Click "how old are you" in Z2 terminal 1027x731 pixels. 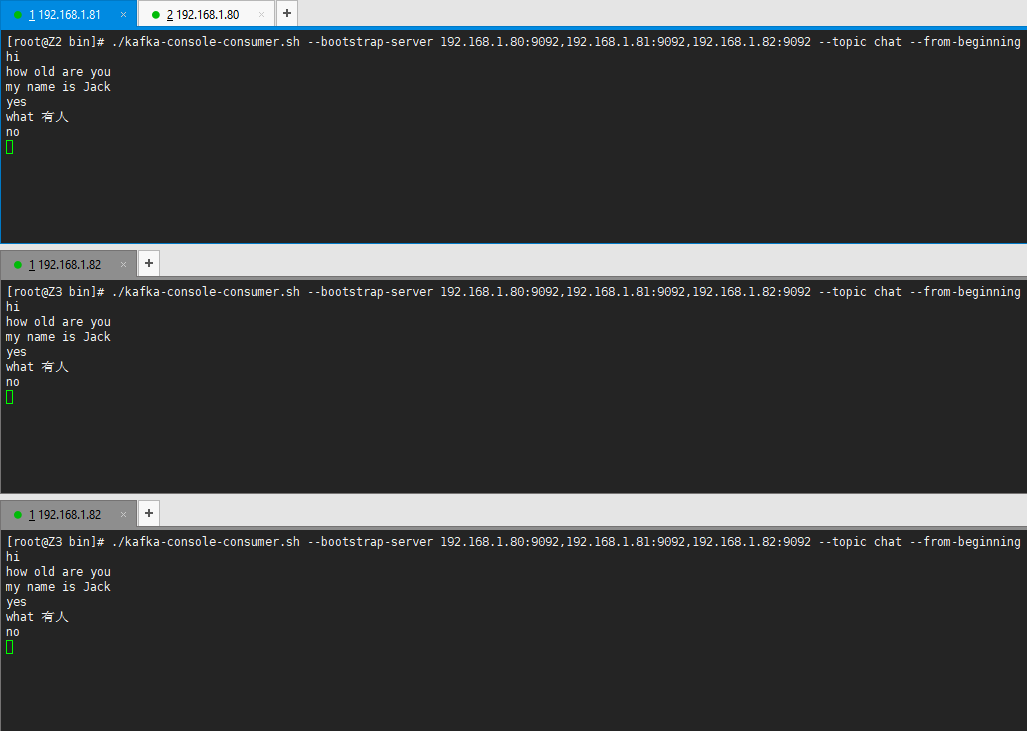[x=58, y=72]
